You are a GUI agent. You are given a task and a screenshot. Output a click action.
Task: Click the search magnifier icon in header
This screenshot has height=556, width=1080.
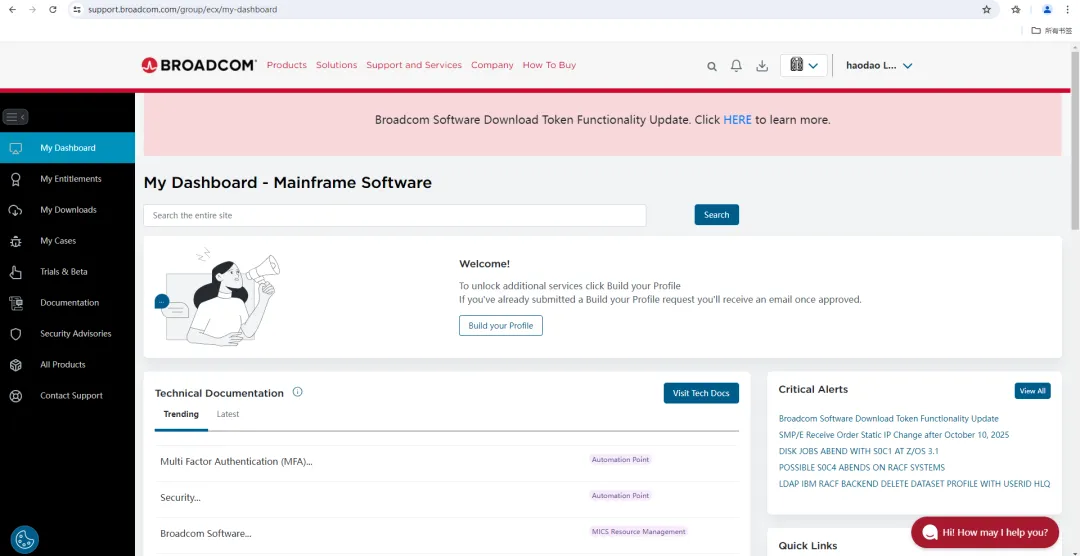(x=712, y=66)
